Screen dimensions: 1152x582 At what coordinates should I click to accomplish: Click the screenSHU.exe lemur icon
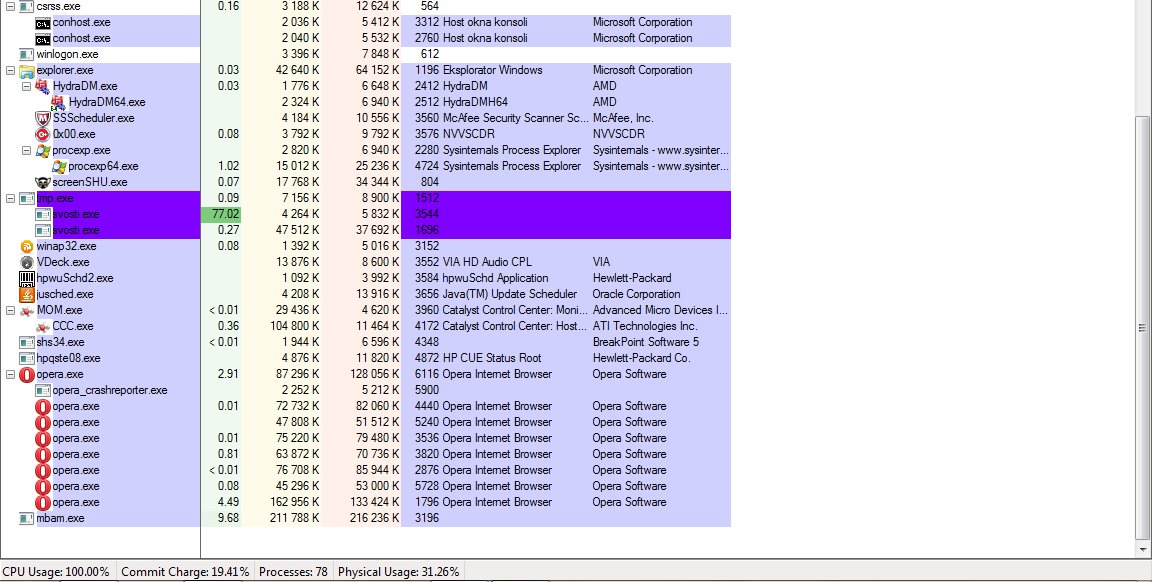click(x=43, y=182)
